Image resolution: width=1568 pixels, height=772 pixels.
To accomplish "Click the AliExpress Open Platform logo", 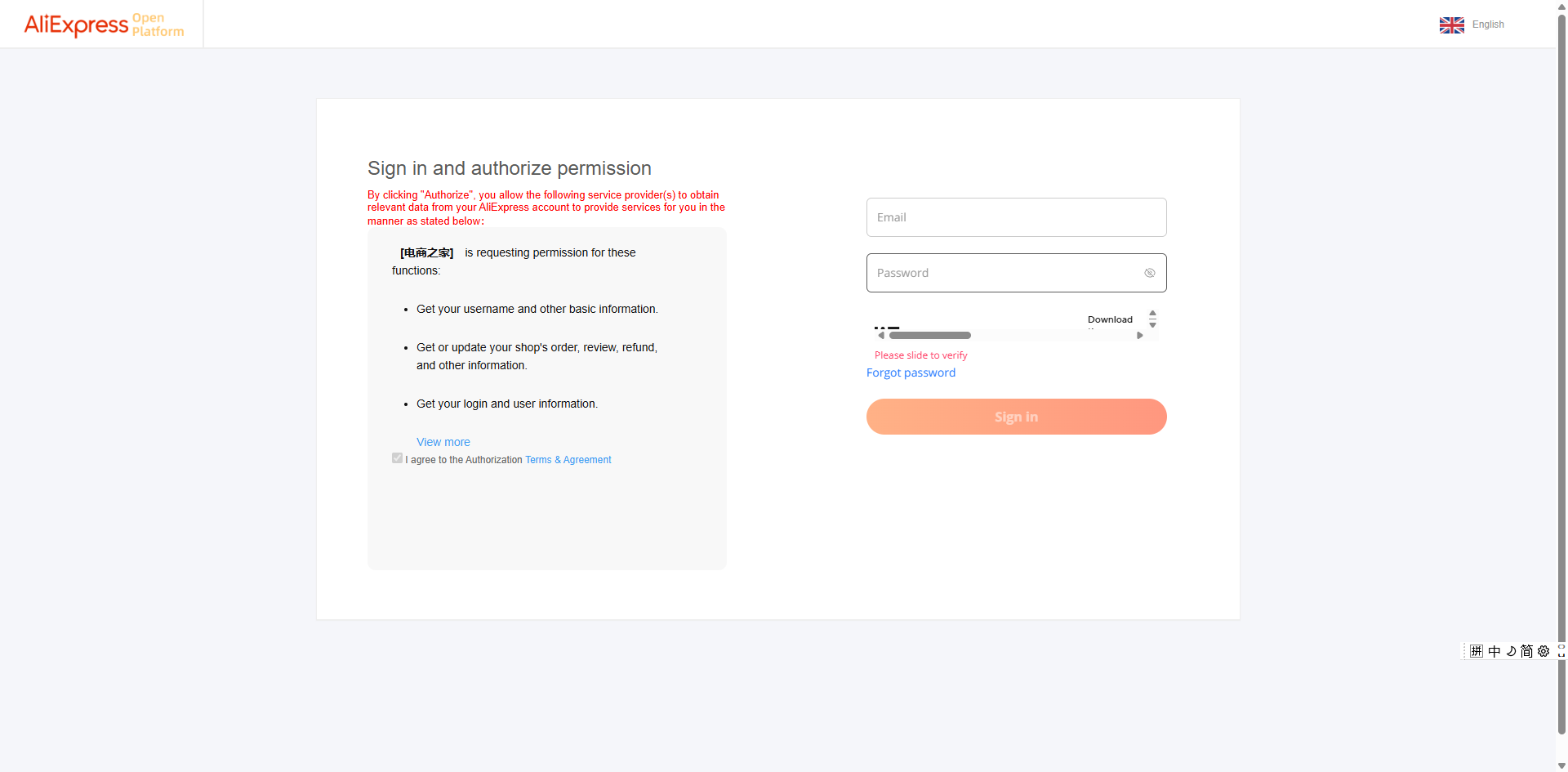I will point(104,25).
